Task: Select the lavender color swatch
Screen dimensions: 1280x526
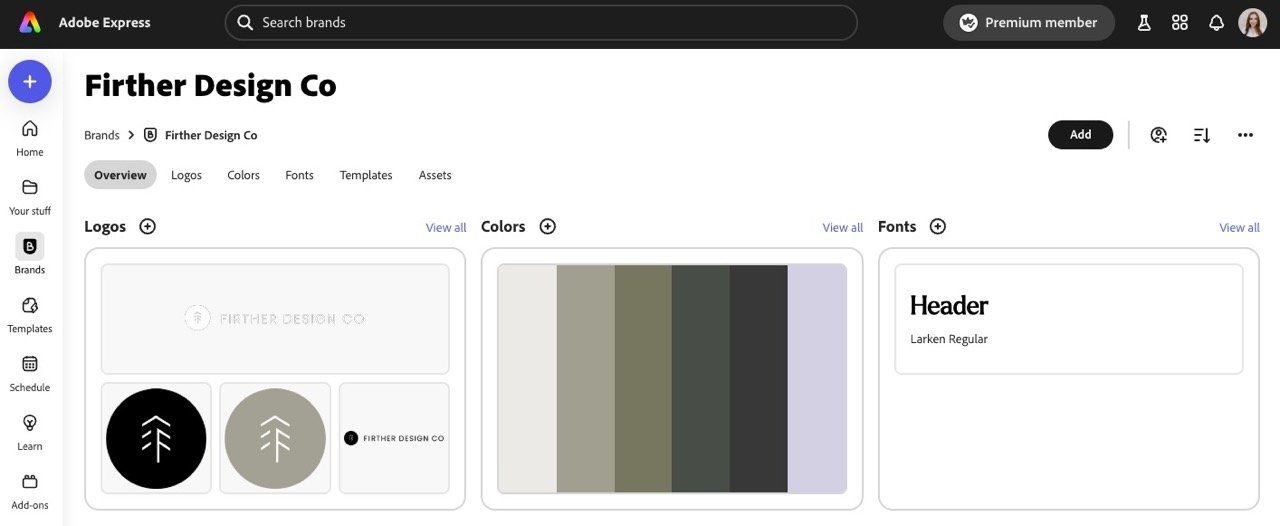Action: tap(817, 378)
